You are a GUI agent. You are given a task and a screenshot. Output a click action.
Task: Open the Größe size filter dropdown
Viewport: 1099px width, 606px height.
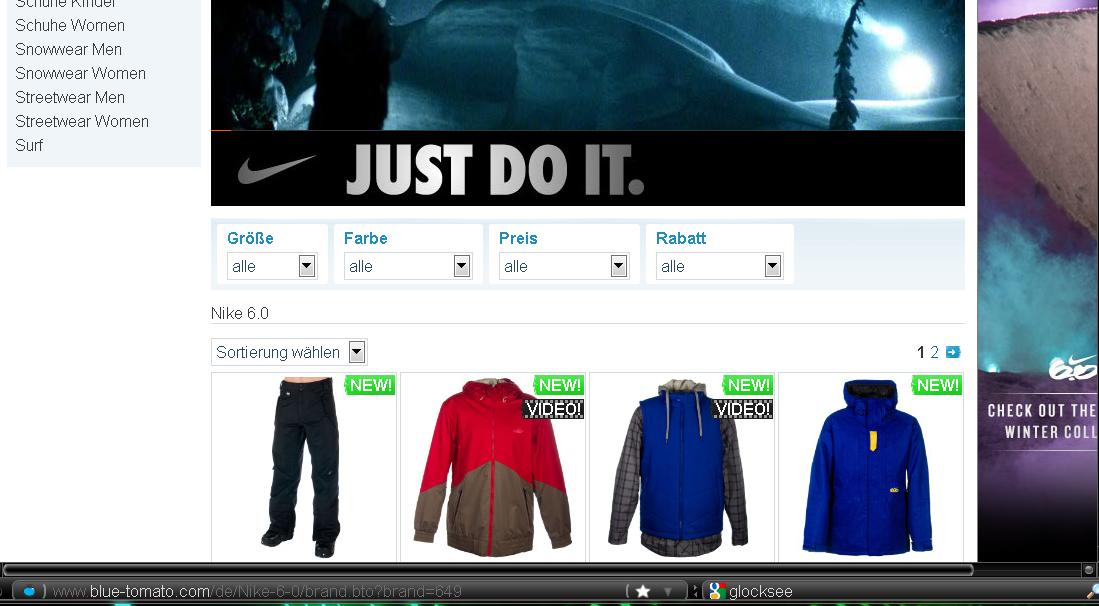[x=272, y=266]
